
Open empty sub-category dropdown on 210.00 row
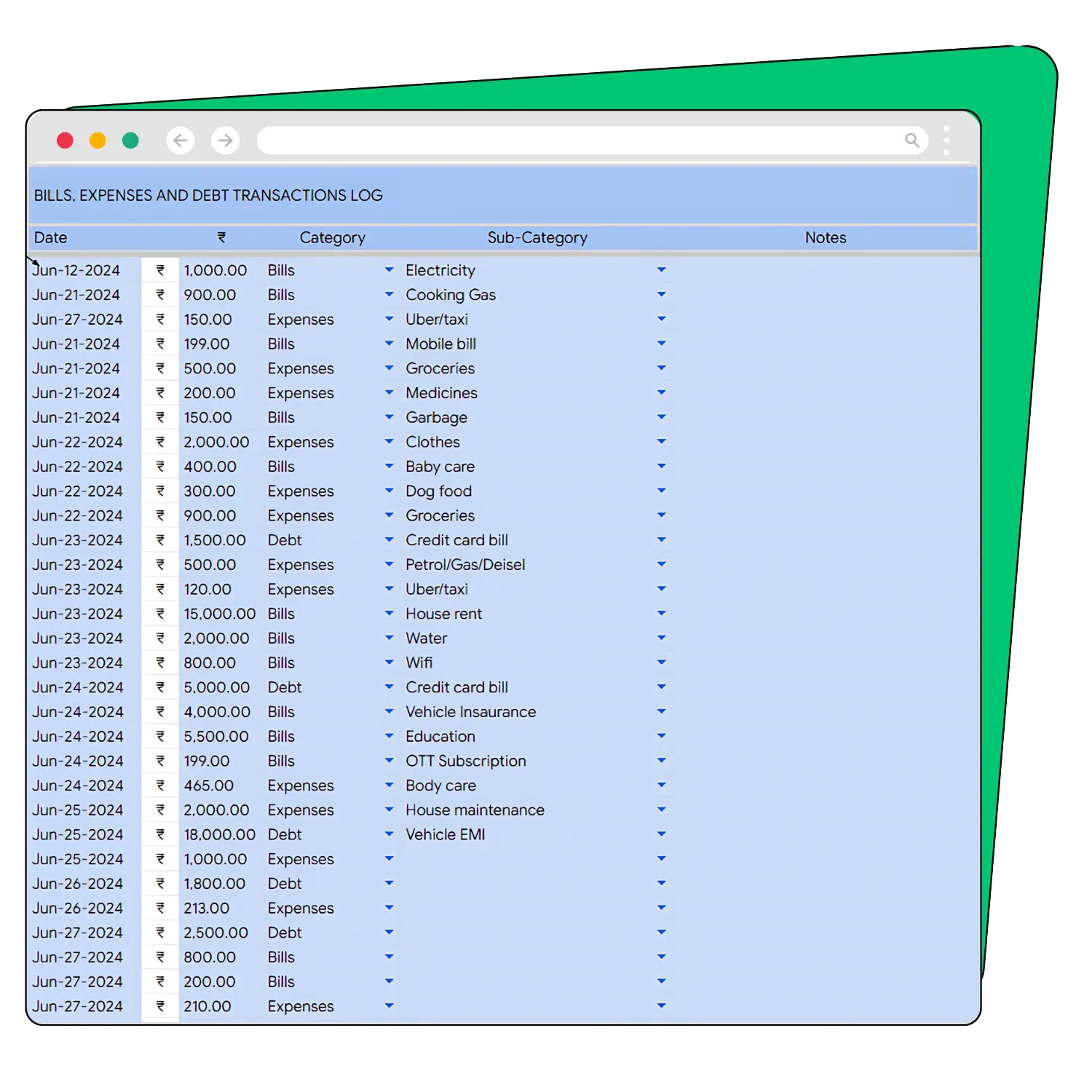pyautogui.click(x=661, y=1006)
